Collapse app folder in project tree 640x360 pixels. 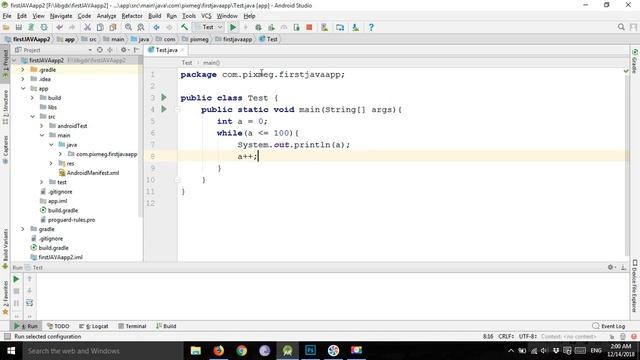tap(23, 89)
